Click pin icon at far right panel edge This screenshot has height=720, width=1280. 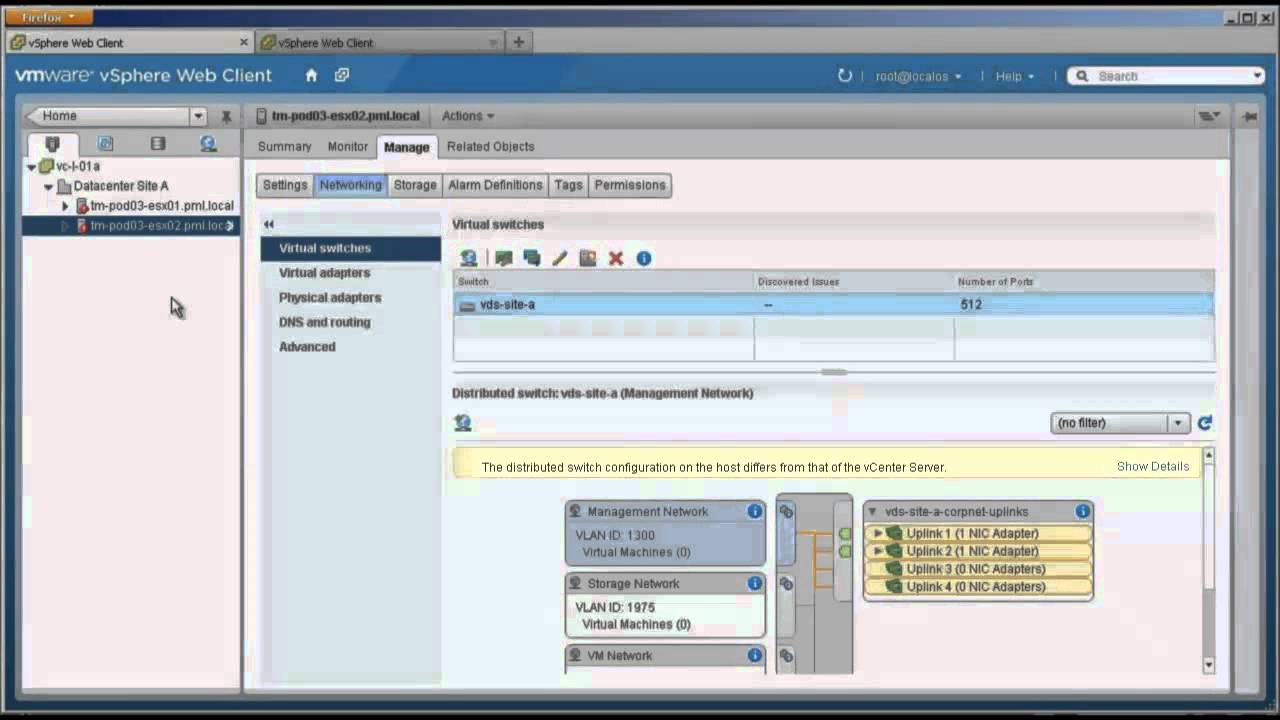pos(1249,116)
